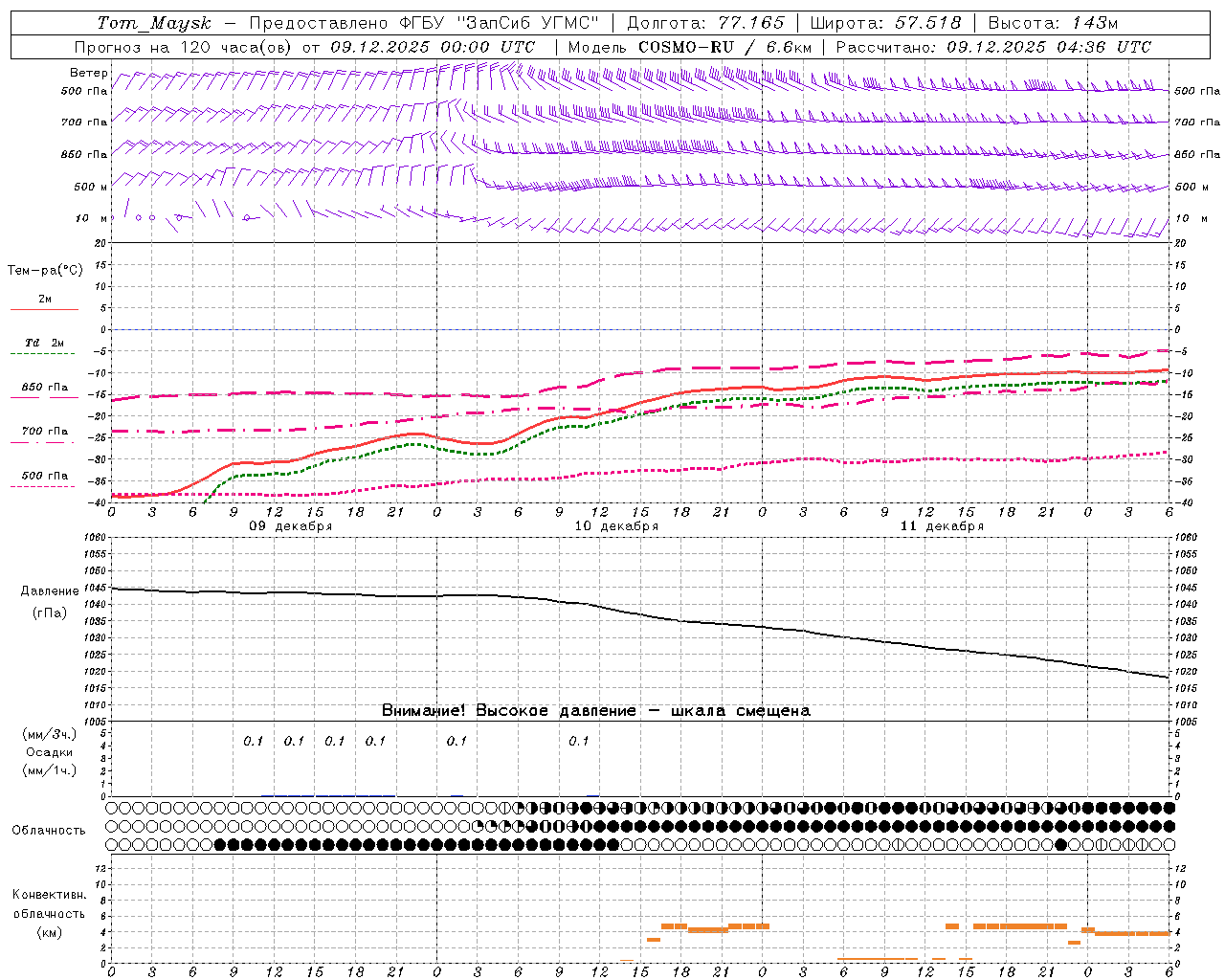
Task: Click the 'Осадки' precipitation label
Action: [49, 752]
